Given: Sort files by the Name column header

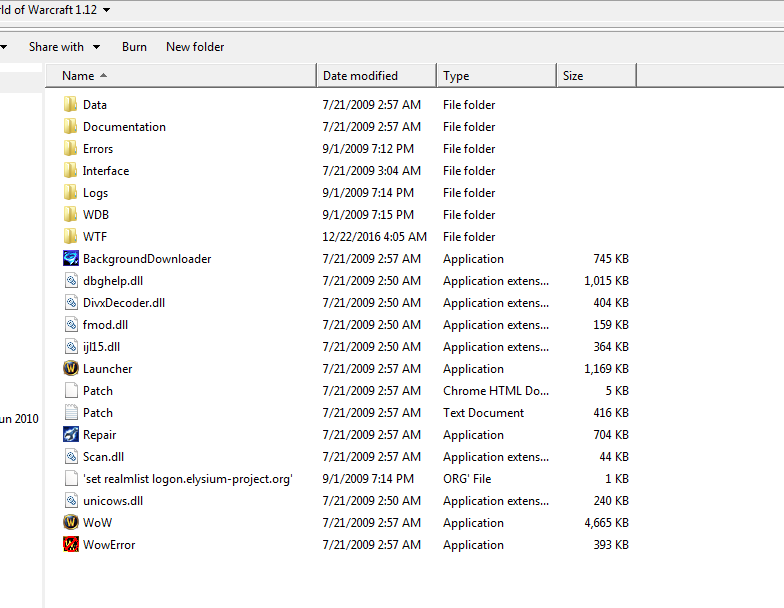Looking at the screenshot, I should click(x=181, y=76).
